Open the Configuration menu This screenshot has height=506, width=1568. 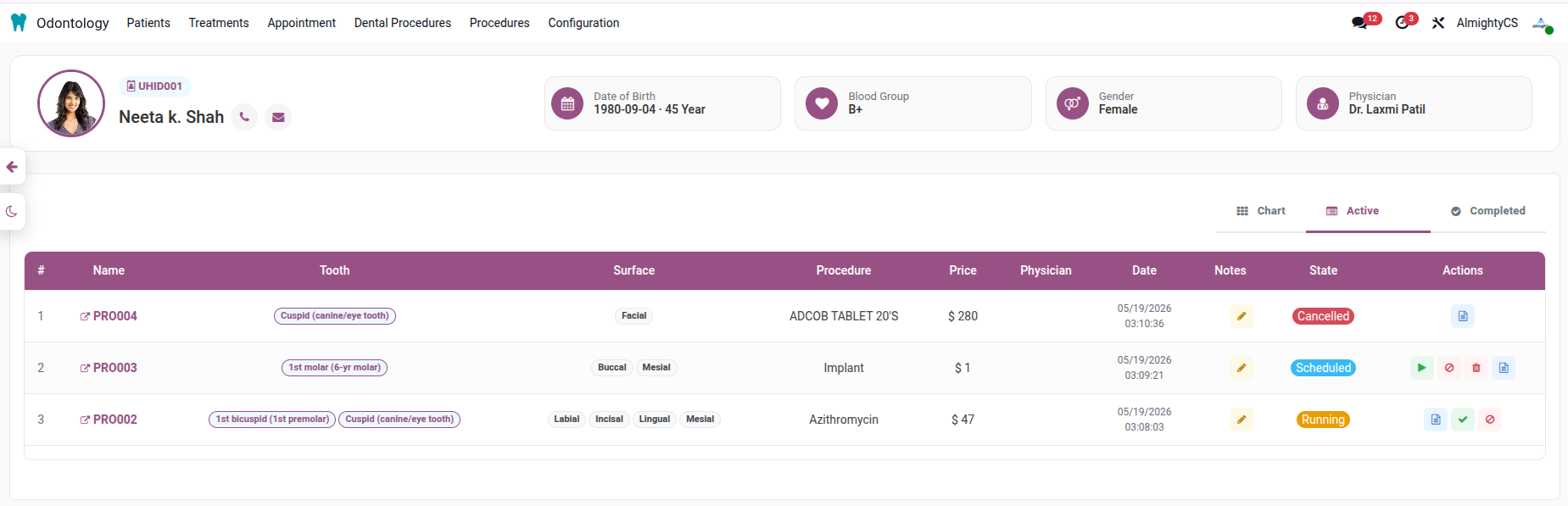tap(583, 23)
